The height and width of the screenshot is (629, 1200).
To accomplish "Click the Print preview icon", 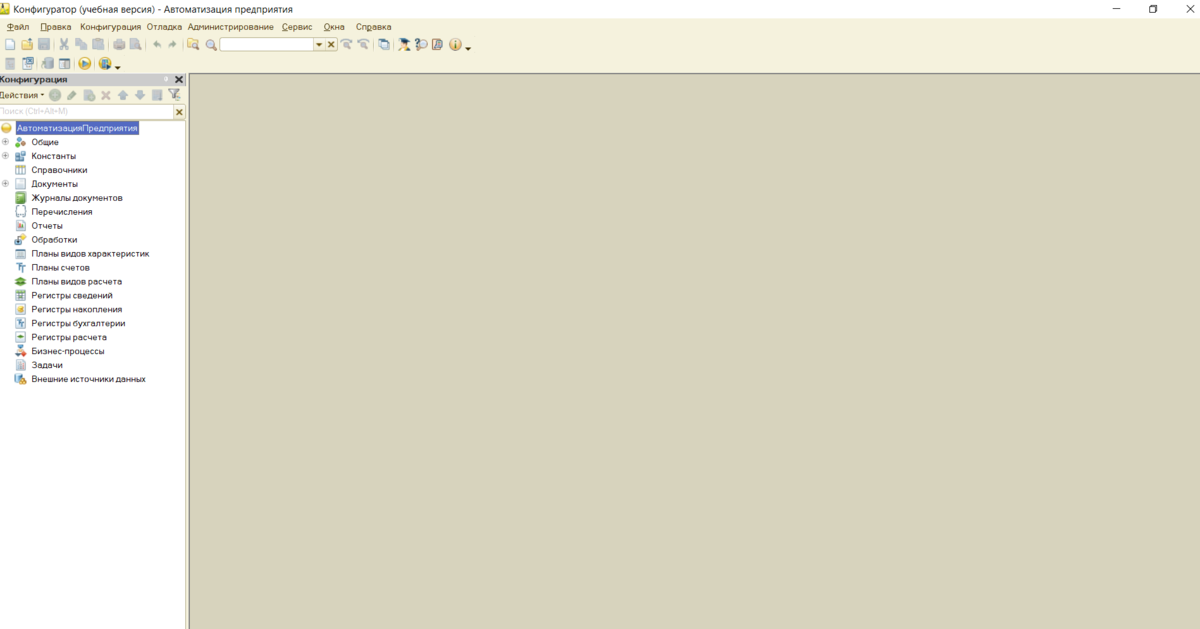I will pyautogui.click(x=135, y=44).
